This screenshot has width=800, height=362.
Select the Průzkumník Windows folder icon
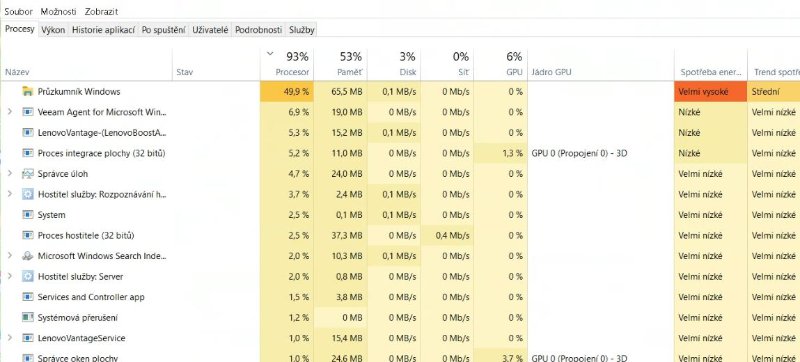(28, 92)
